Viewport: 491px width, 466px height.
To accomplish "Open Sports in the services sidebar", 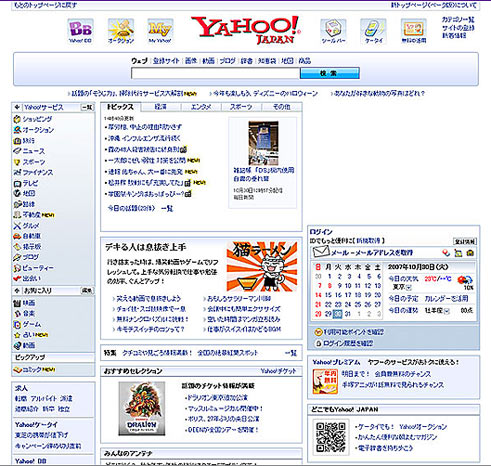I will [x=34, y=162].
